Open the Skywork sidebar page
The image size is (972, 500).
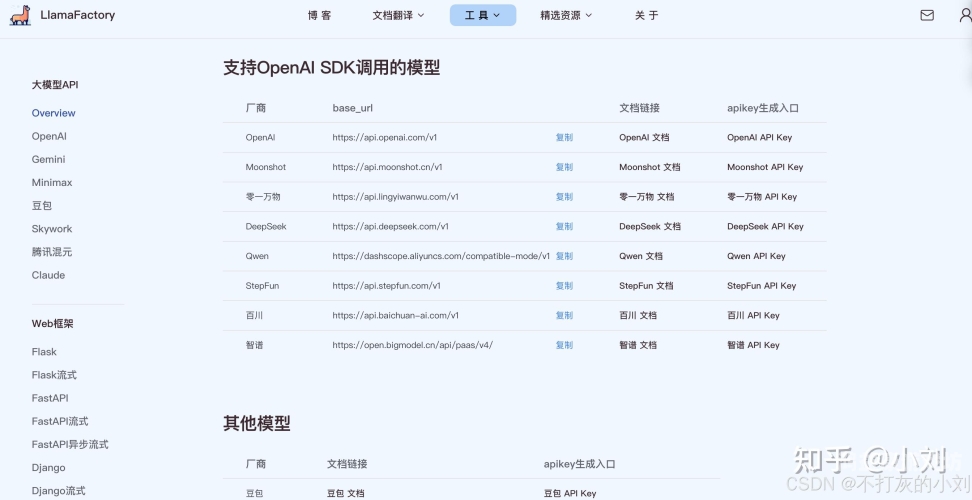[x=52, y=229]
